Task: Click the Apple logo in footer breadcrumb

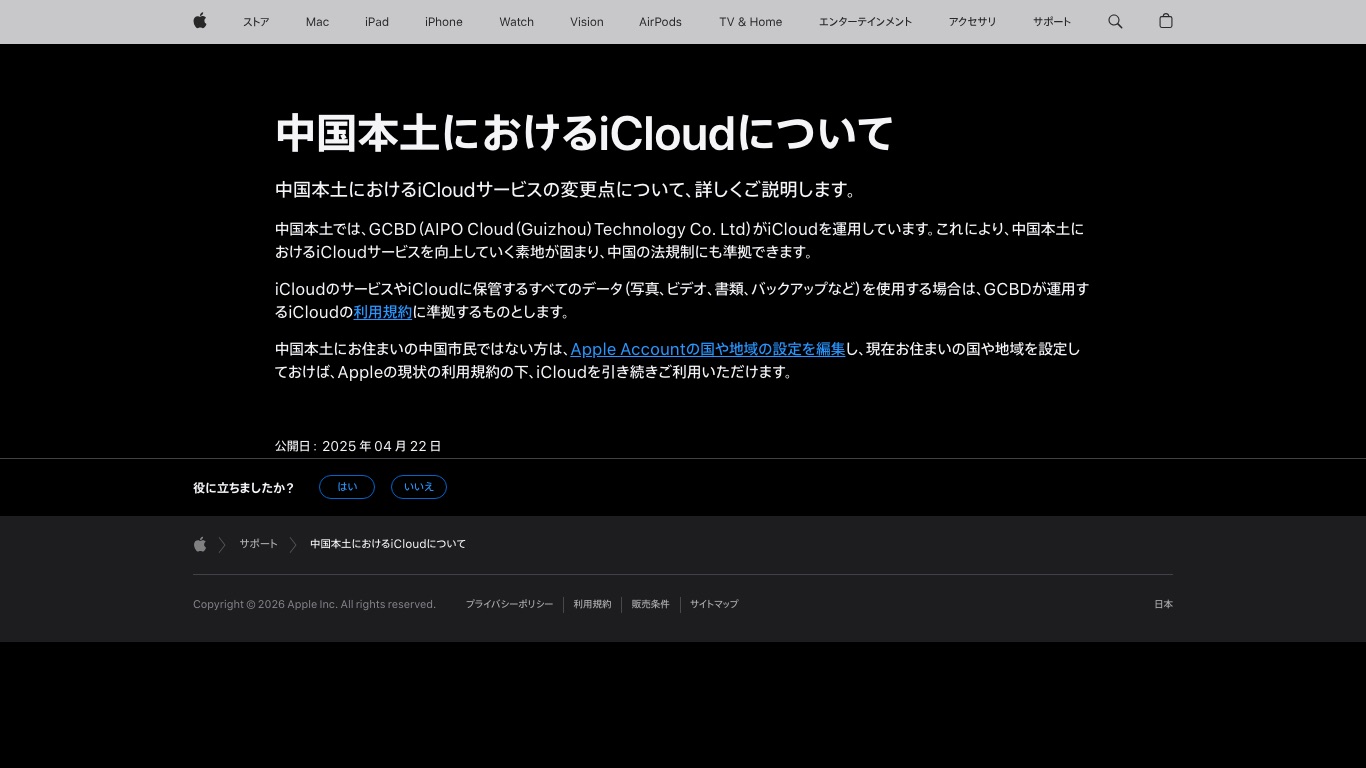Action: [x=200, y=544]
